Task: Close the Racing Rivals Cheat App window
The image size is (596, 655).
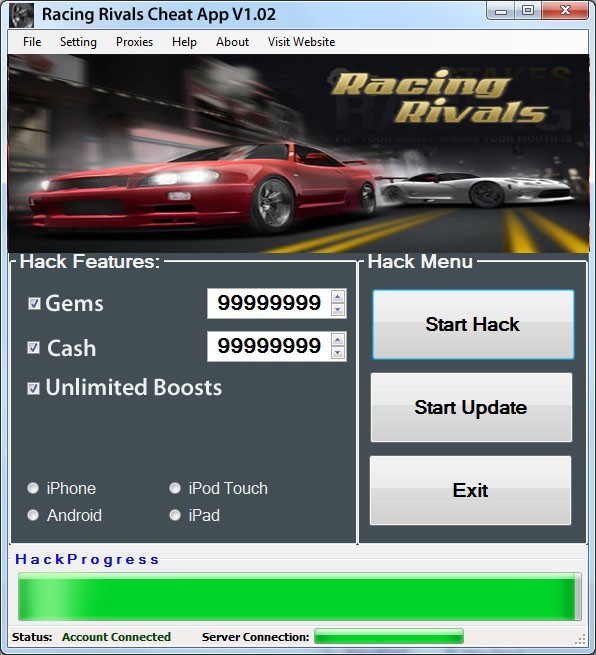Action: pyautogui.click(x=565, y=10)
